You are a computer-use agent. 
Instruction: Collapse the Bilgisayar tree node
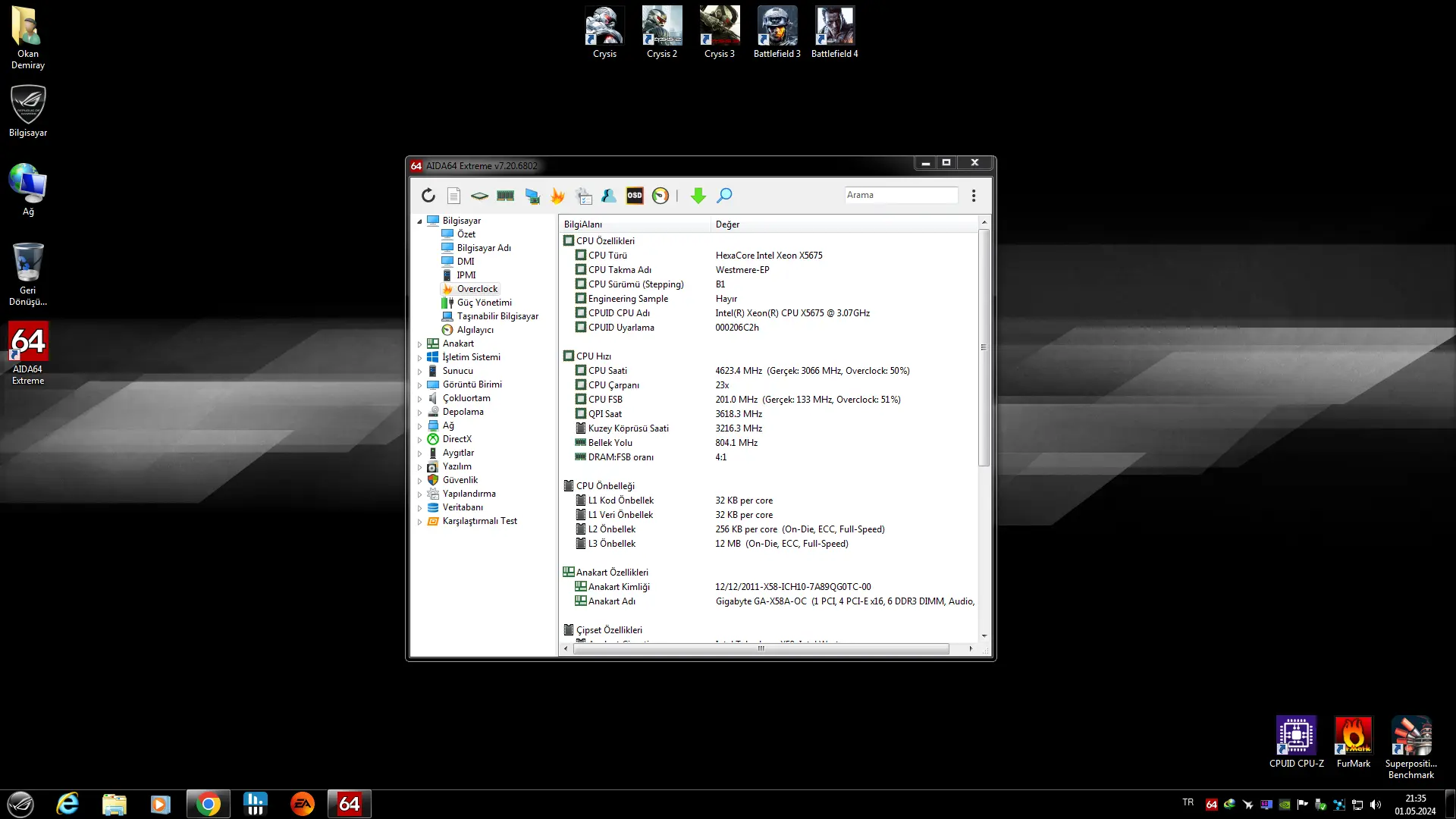(x=419, y=221)
